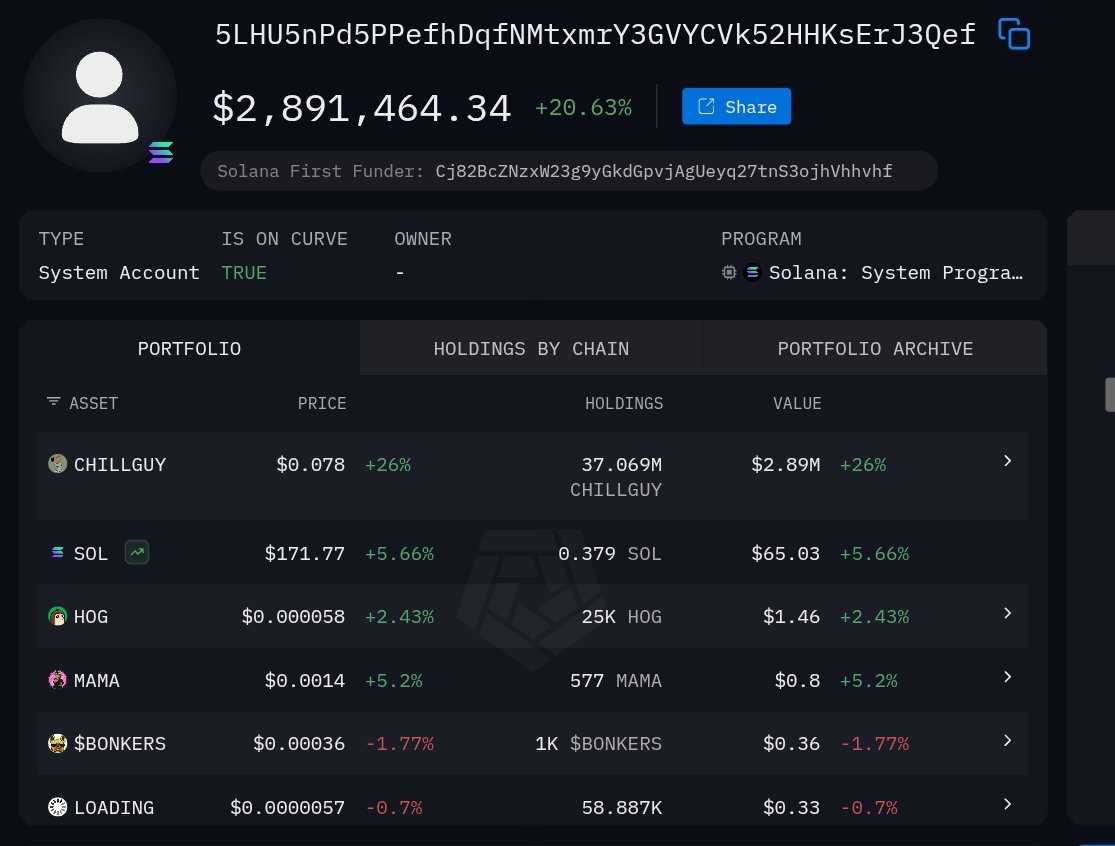The height and width of the screenshot is (846, 1115).
Task: Open the Solana First Funder address link
Action: (663, 171)
